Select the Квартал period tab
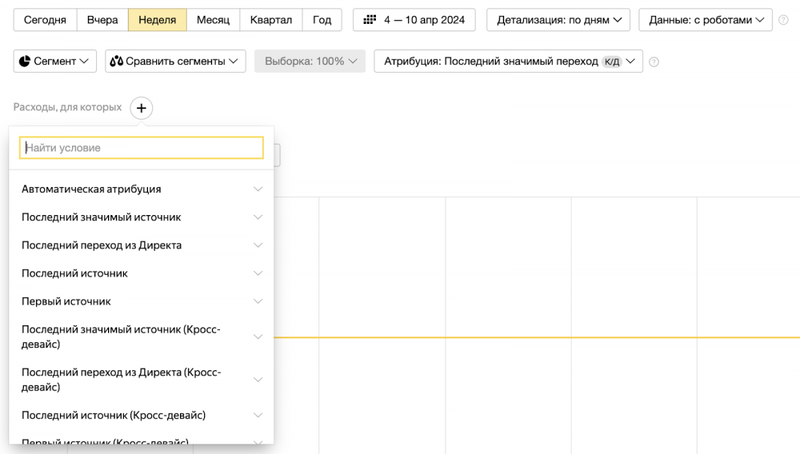 (x=271, y=20)
